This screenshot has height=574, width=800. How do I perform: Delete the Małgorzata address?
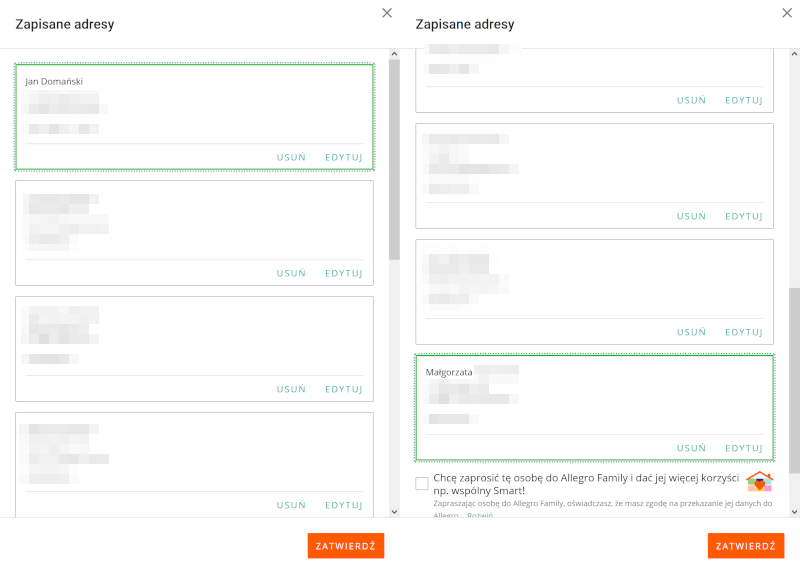tap(691, 448)
